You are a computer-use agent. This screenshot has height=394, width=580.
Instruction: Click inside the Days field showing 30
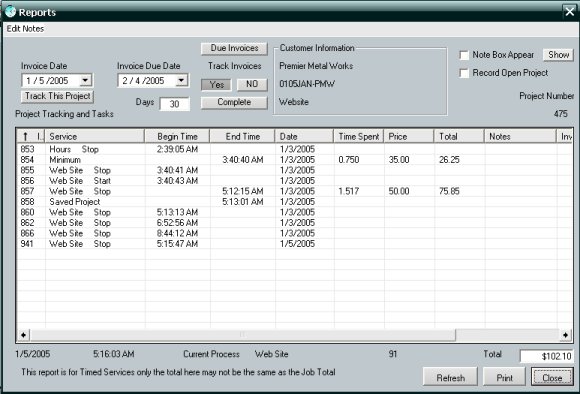(x=175, y=104)
